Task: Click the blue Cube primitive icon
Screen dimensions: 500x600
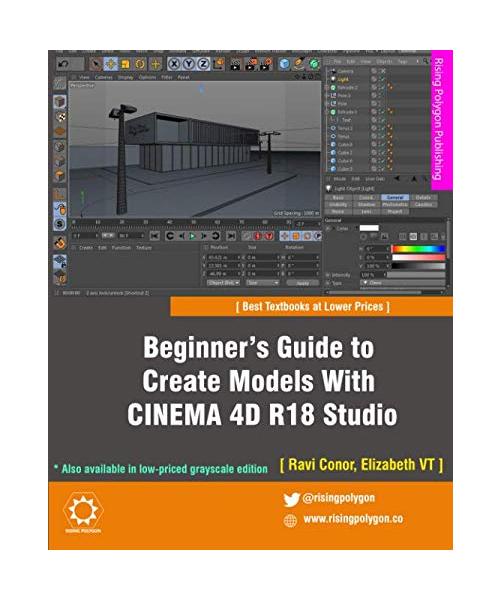Action: [284, 64]
